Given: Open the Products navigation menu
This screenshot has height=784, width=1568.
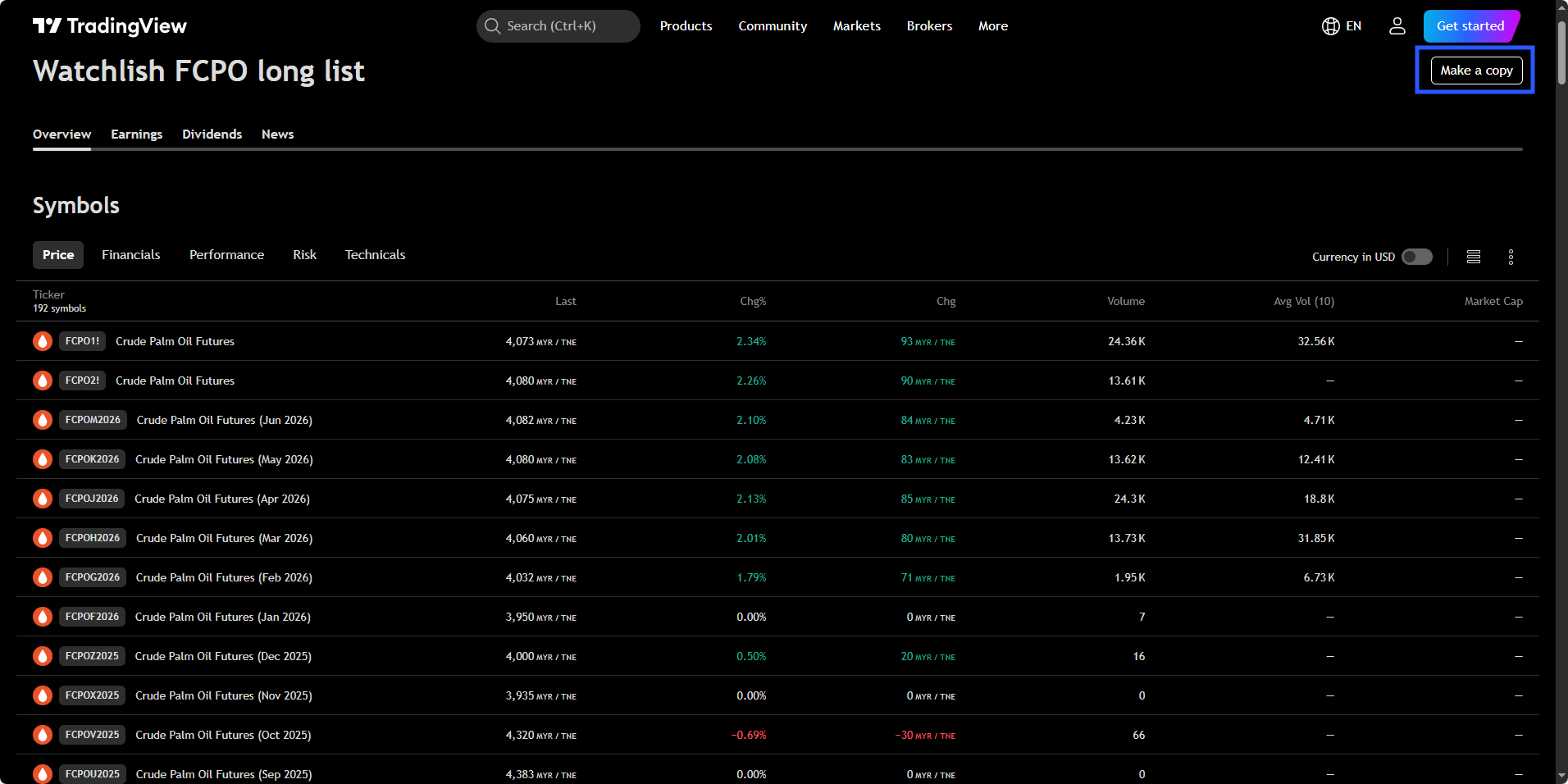Looking at the screenshot, I should coord(686,26).
